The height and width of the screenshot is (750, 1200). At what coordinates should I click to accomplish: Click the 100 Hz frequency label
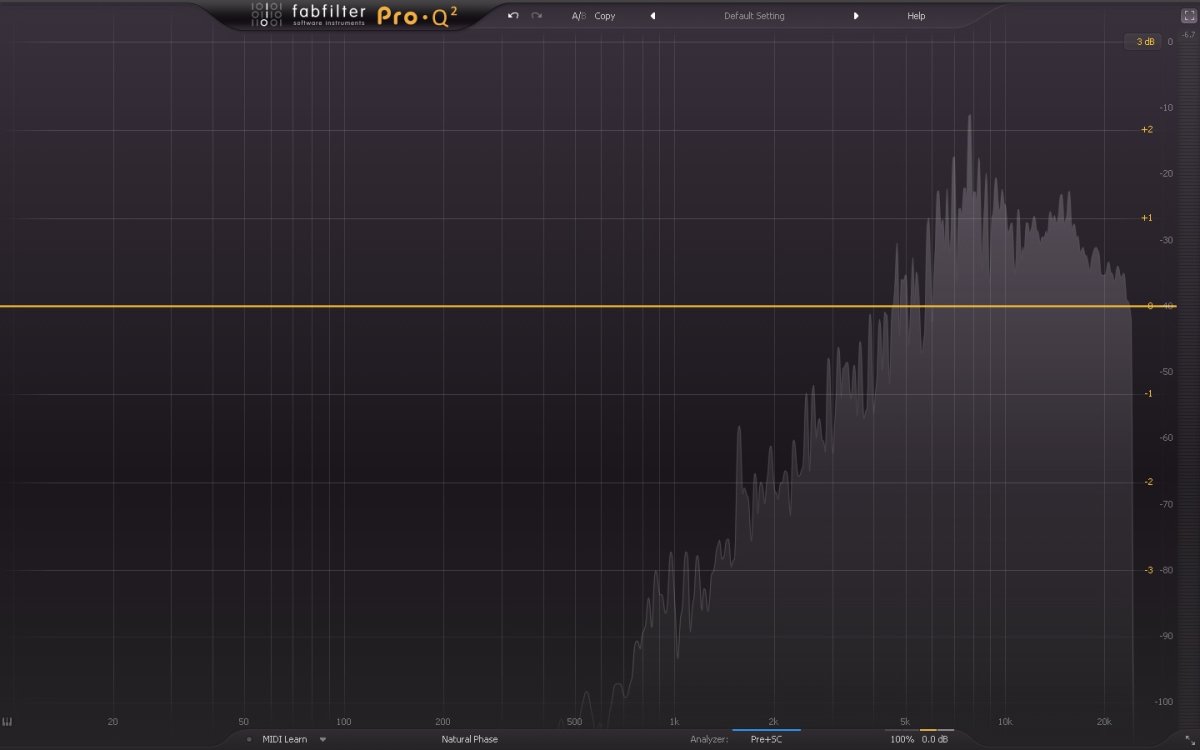[344, 722]
